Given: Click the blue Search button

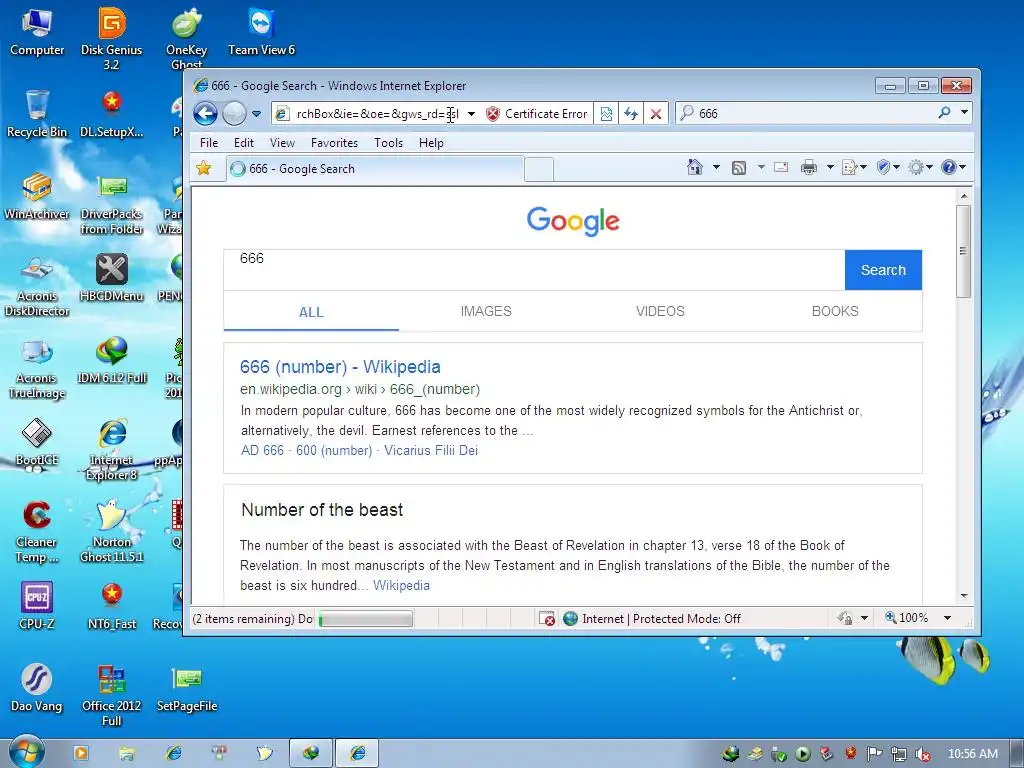Looking at the screenshot, I should (883, 270).
